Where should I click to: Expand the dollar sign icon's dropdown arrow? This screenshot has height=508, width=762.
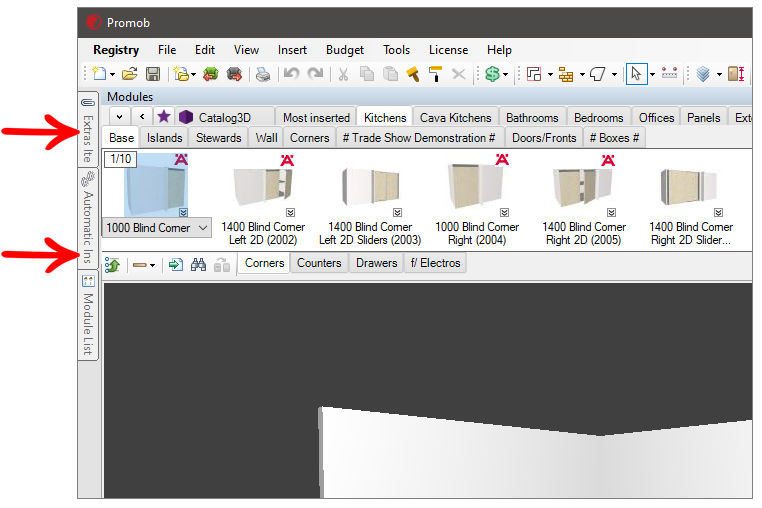[505, 74]
